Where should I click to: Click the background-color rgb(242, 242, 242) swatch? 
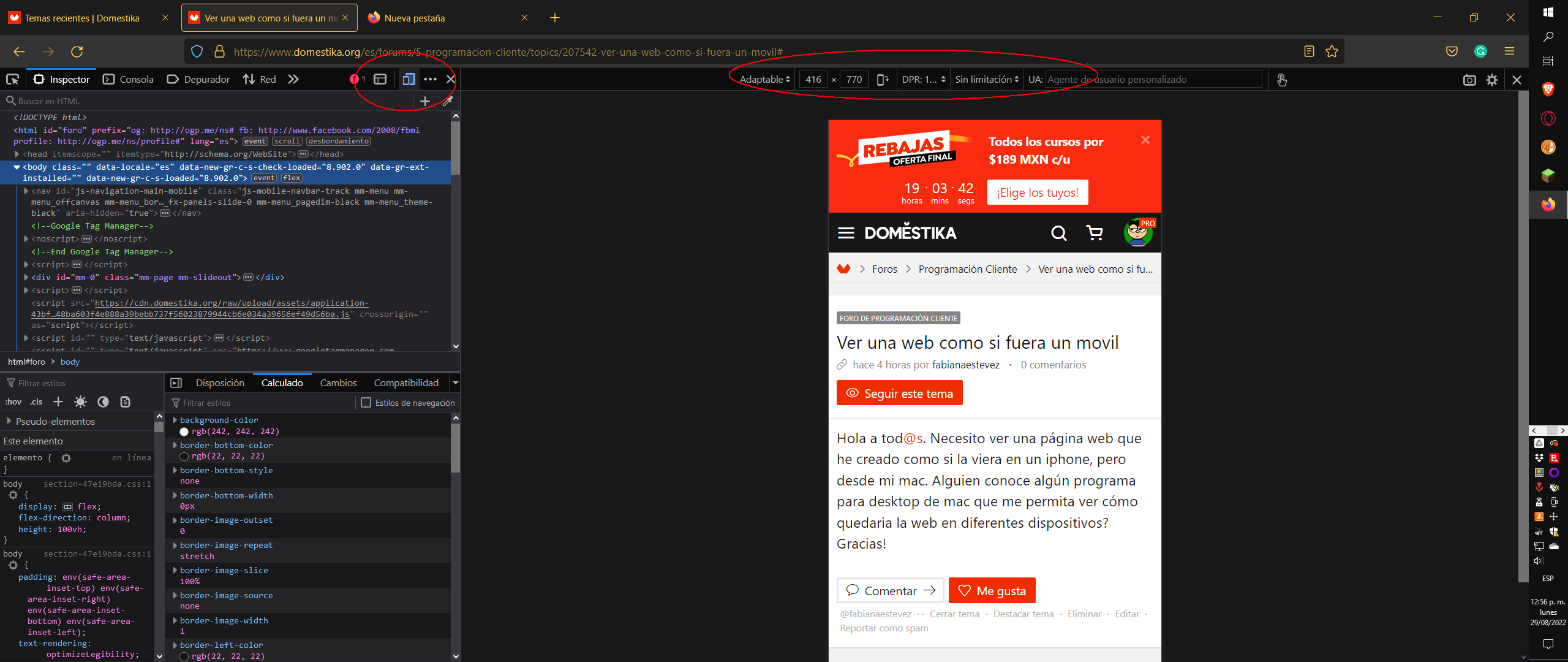[184, 432]
